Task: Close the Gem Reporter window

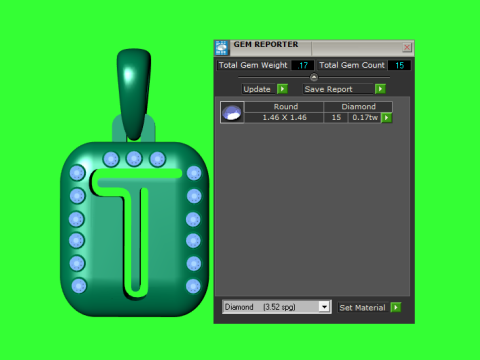Action: 407,47
